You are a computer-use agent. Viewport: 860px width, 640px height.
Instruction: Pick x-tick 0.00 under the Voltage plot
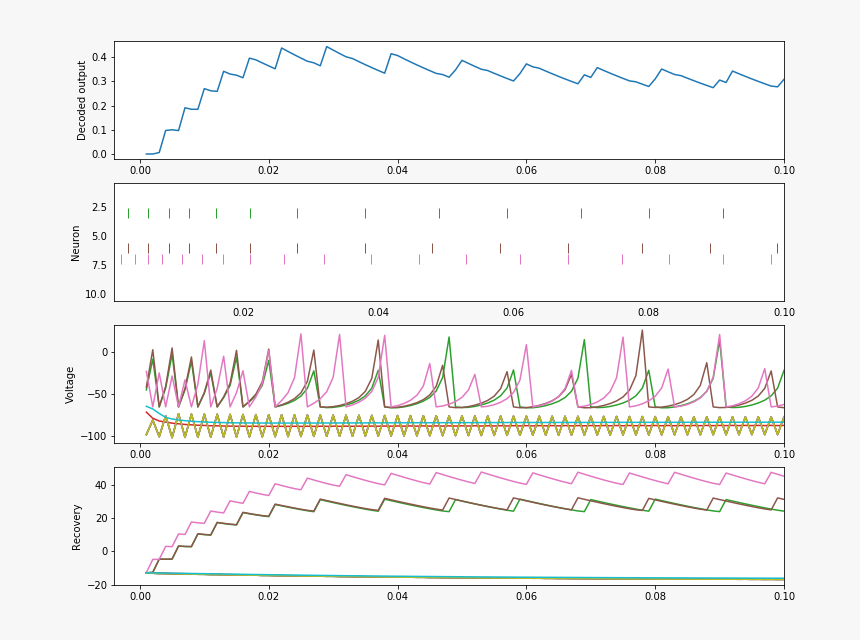pyautogui.click(x=140, y=455)
